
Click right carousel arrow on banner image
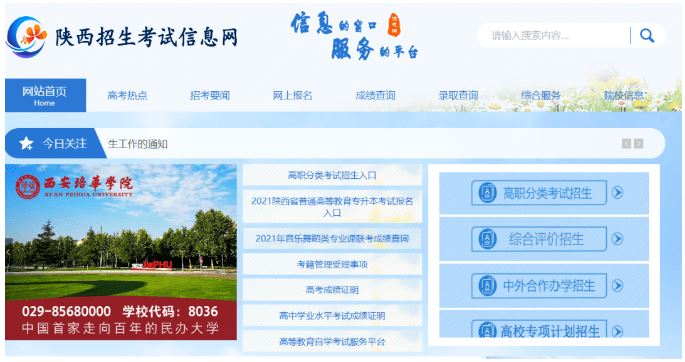point(232,252)
